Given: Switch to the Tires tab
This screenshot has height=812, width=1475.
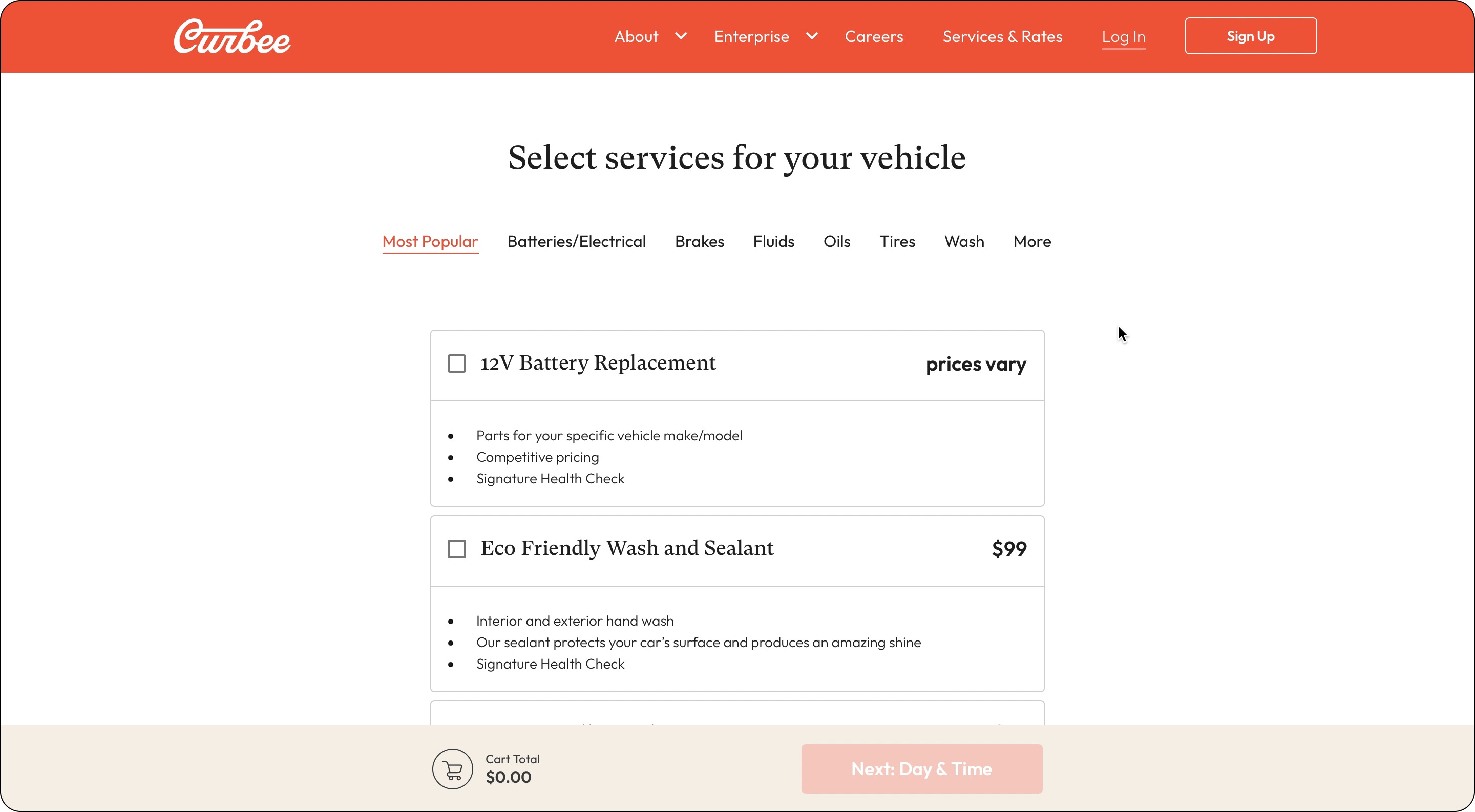Looking at the screenshot, I should [x=897, y=242].
